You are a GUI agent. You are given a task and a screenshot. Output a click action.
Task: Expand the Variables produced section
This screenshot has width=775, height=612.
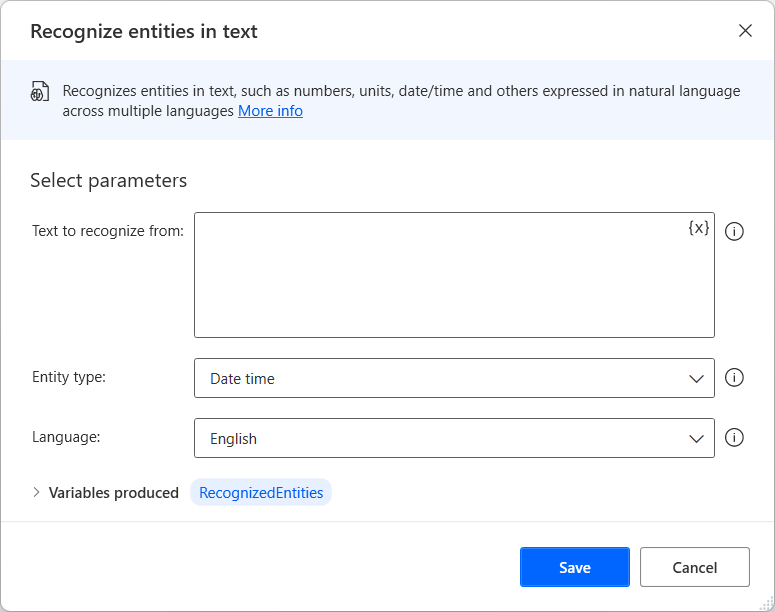click(x=36, y=492)
